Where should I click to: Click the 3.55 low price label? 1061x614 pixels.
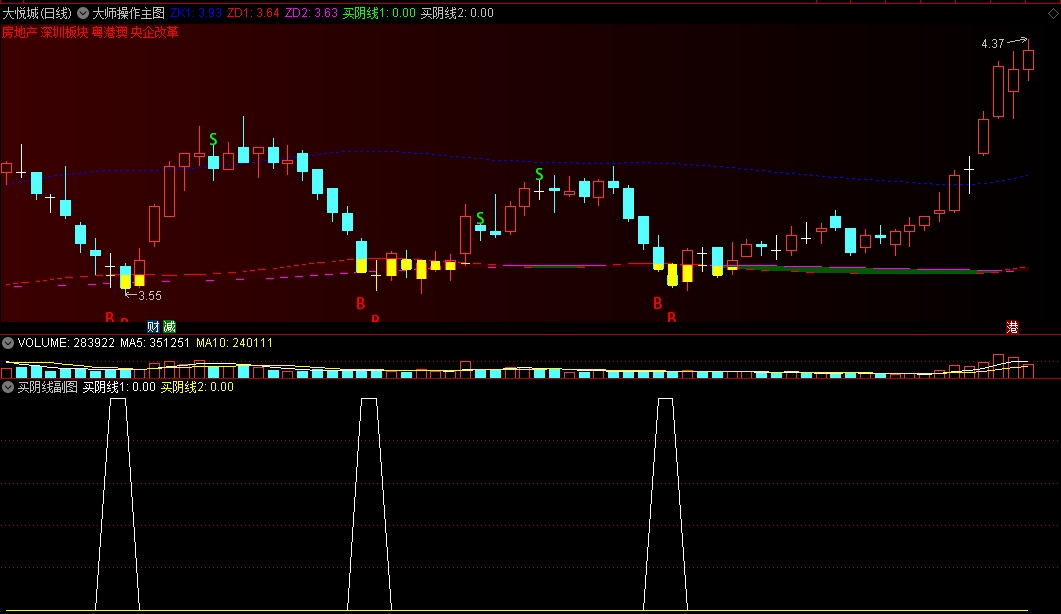[150, 296]
